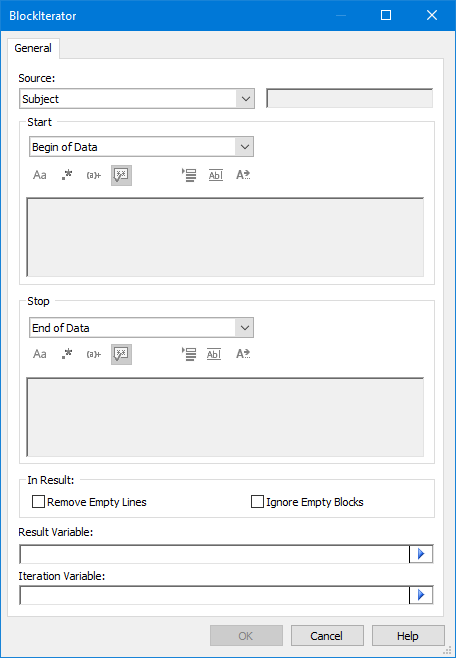Open Help for BlockIterator
The width and height of the screenshot is (456, 658).
(x=408, y=636)
